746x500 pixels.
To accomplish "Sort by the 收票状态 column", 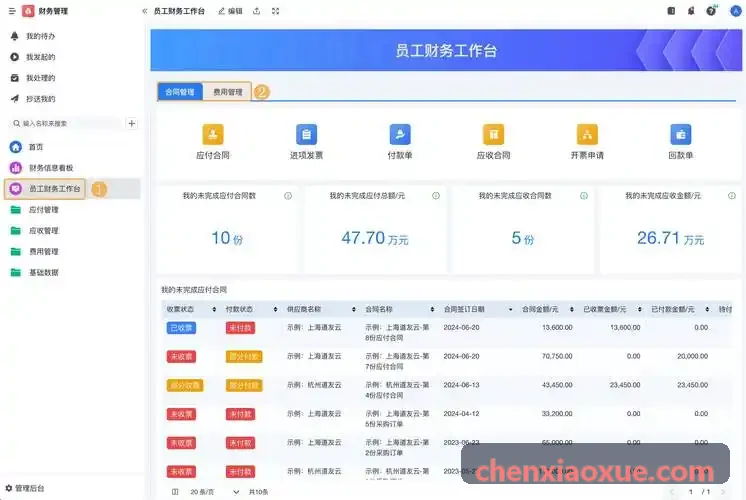I will click(214, 309).
